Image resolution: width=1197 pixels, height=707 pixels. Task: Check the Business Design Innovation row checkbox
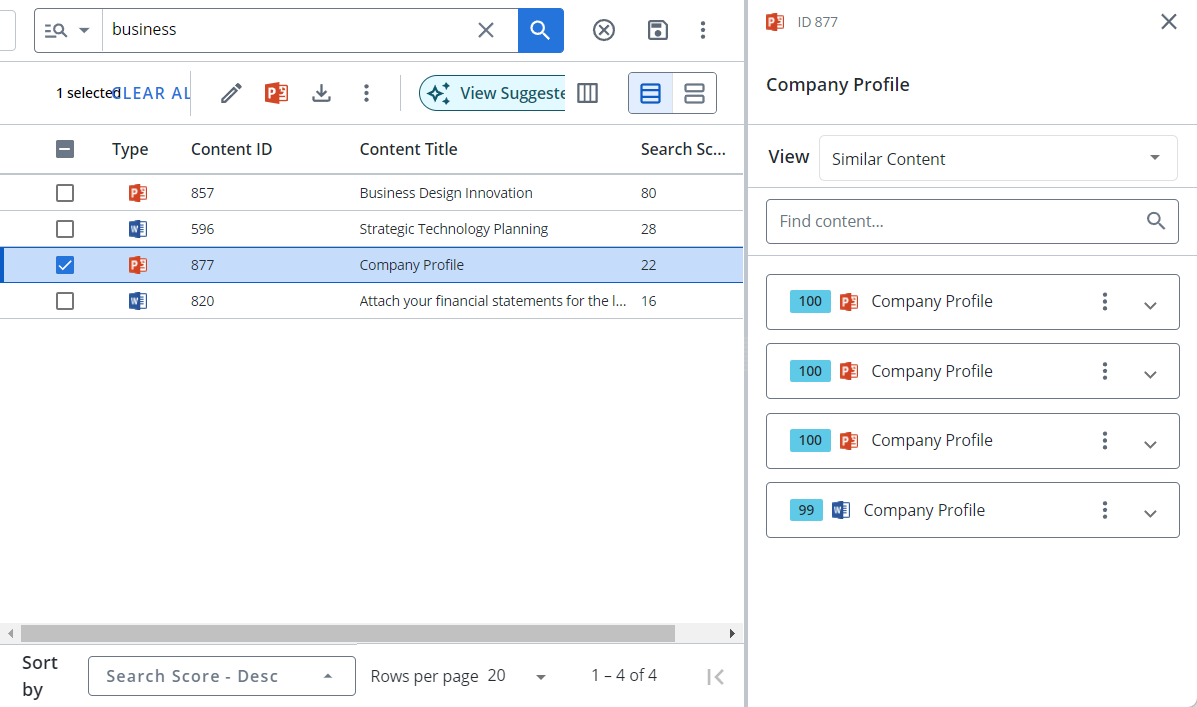point(65,193)
